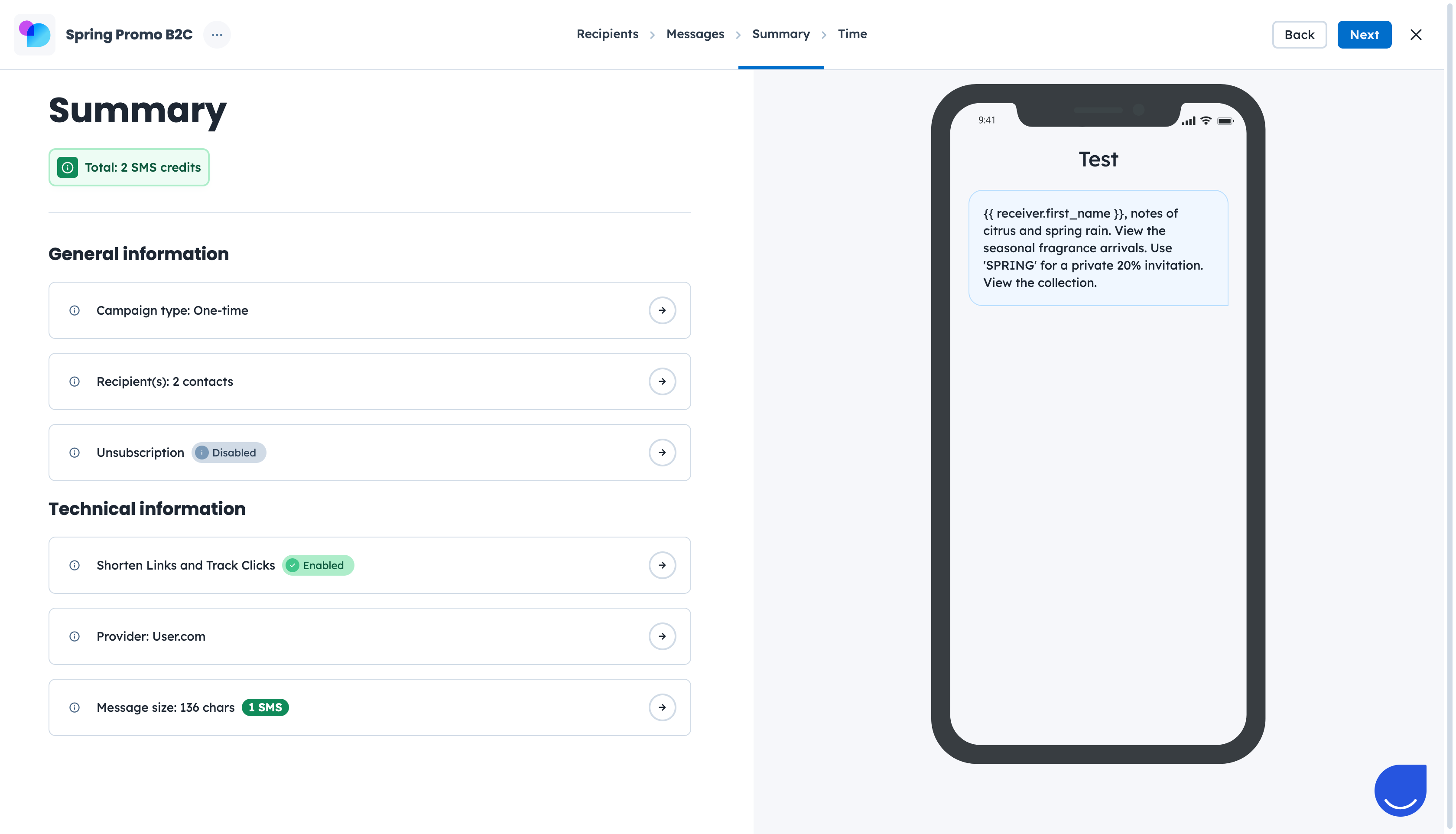Open the three-dot campaign options menu
Screen dimensions: 1456x834
(x=216, y=34)
